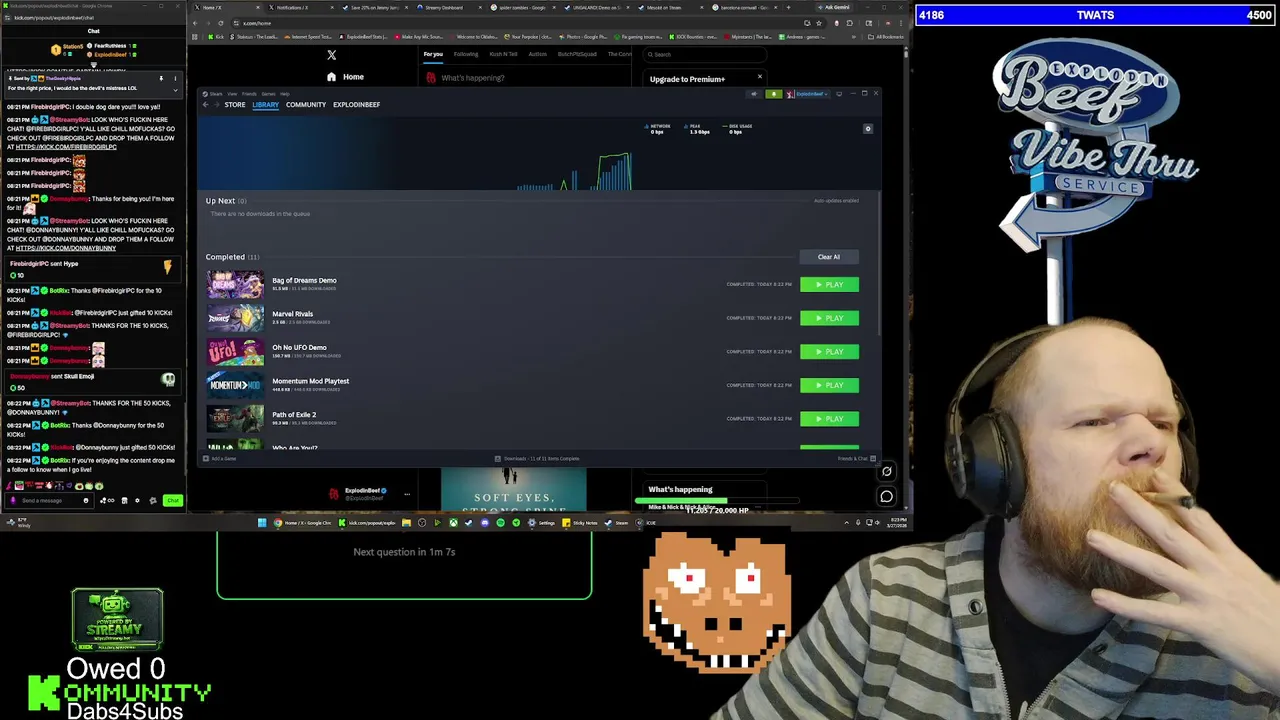
Task: Select the For you tab on X
Action: [433, 54]
